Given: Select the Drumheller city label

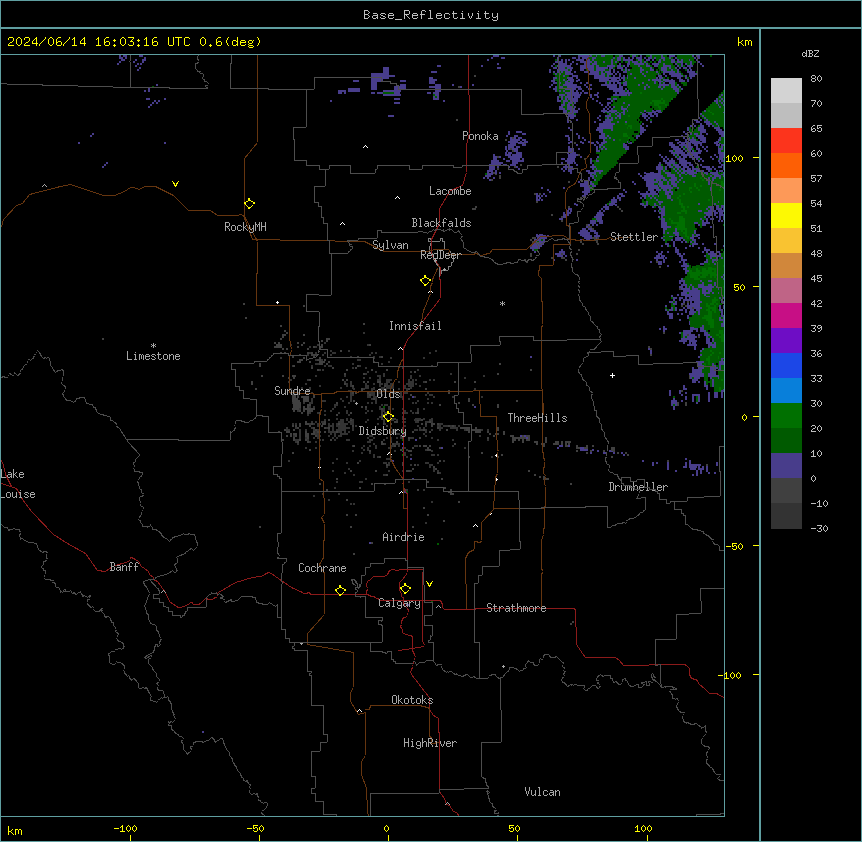Looking at the screenshot, I should 638,487.
